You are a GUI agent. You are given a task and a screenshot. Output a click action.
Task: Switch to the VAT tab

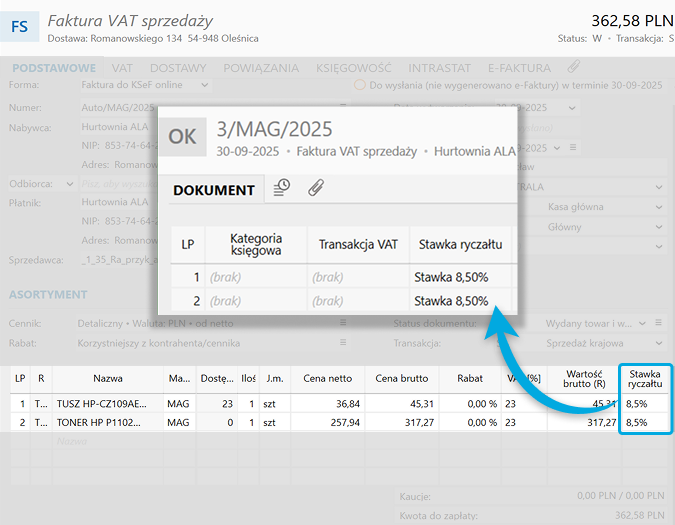click(x=123, y=68)
